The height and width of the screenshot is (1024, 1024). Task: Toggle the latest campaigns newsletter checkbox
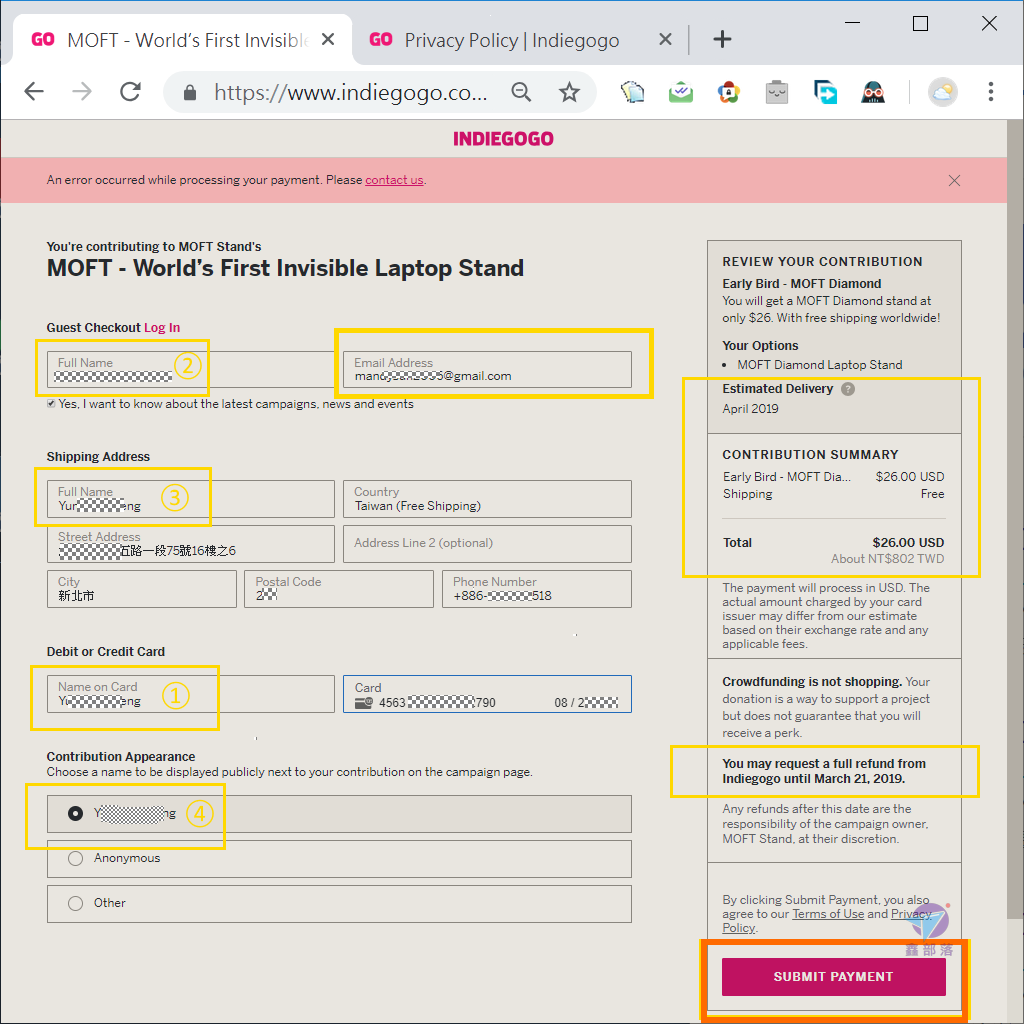point(51,404)
